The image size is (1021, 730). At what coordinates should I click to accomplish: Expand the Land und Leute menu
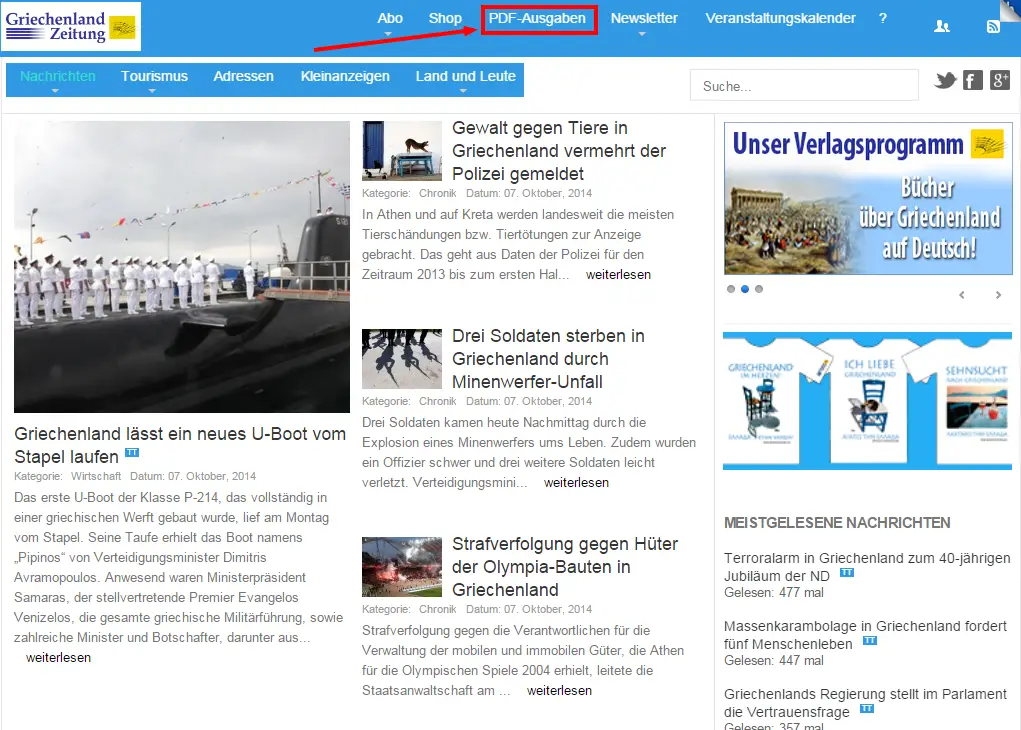465,79
